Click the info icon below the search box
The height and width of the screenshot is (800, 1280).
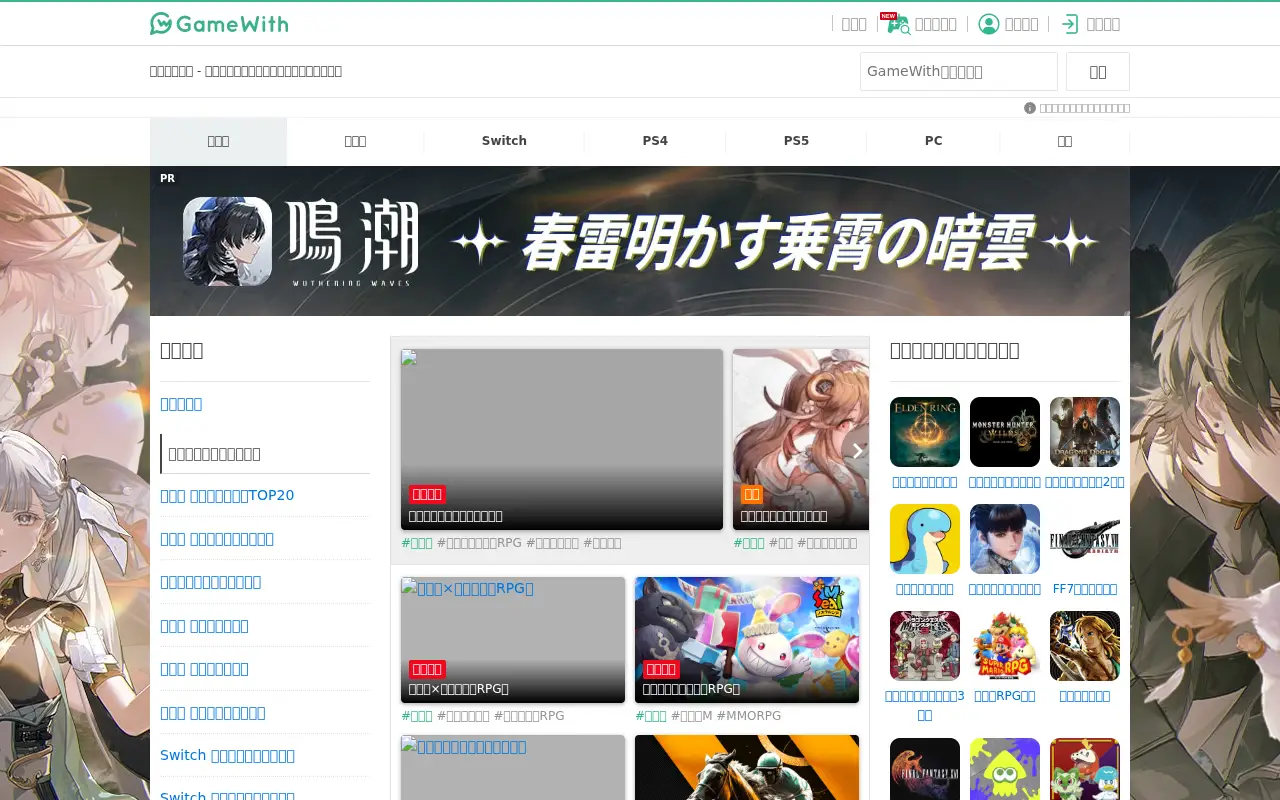click(1030, 108)
